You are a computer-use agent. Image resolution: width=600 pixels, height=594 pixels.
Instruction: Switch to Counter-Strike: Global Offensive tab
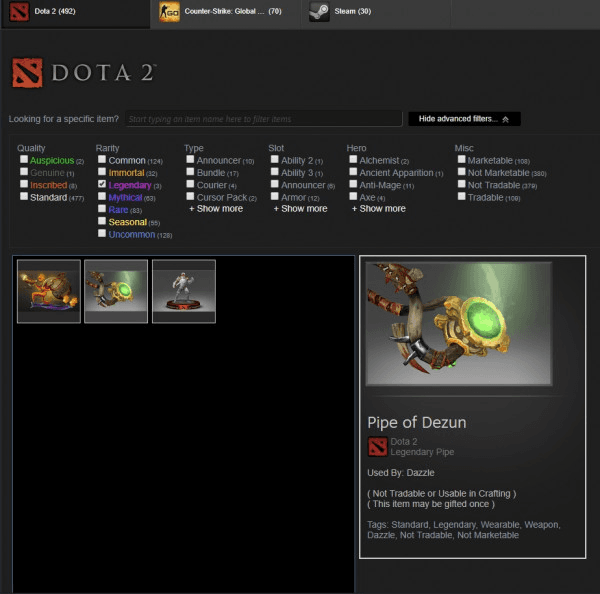click(226, 13)
